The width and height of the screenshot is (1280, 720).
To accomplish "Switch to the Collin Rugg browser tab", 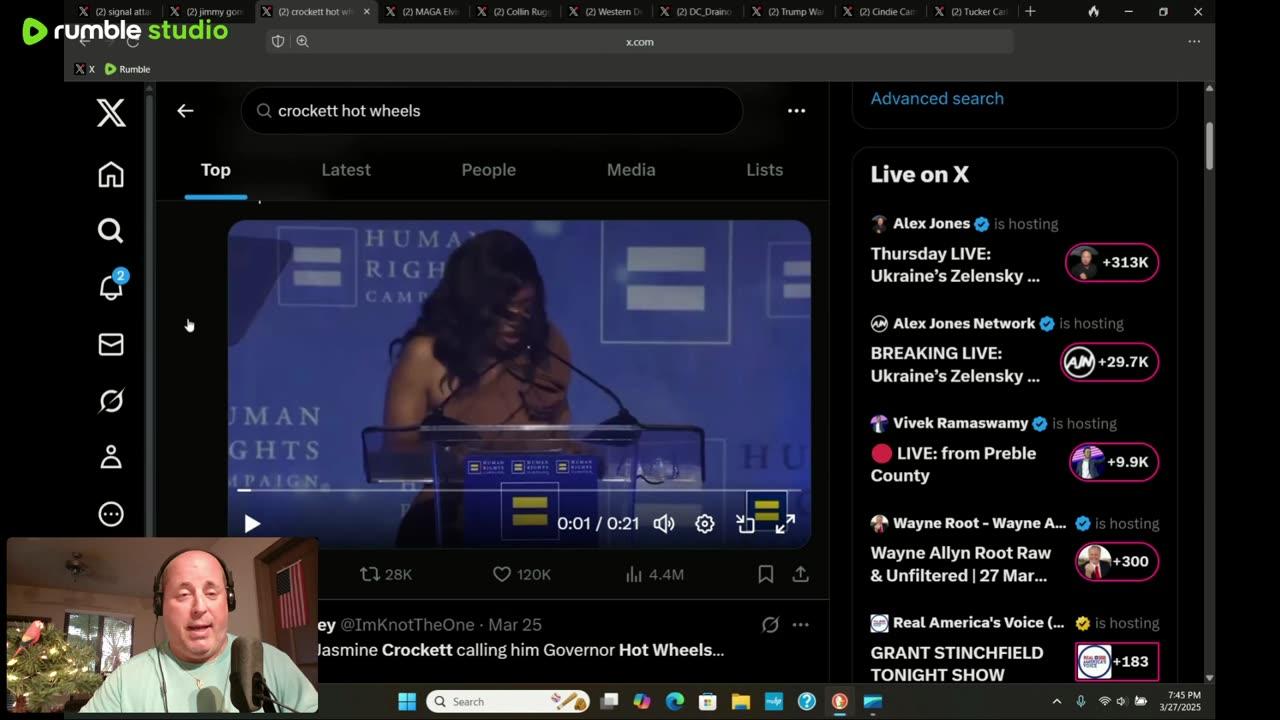I will pos(512,12).
